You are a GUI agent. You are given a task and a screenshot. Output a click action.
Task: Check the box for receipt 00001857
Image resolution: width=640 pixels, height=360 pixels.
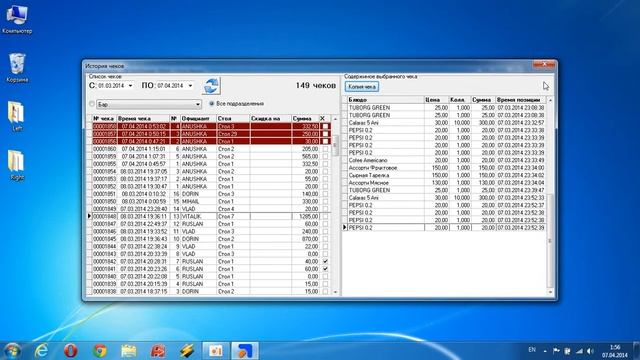click(325, 134)
